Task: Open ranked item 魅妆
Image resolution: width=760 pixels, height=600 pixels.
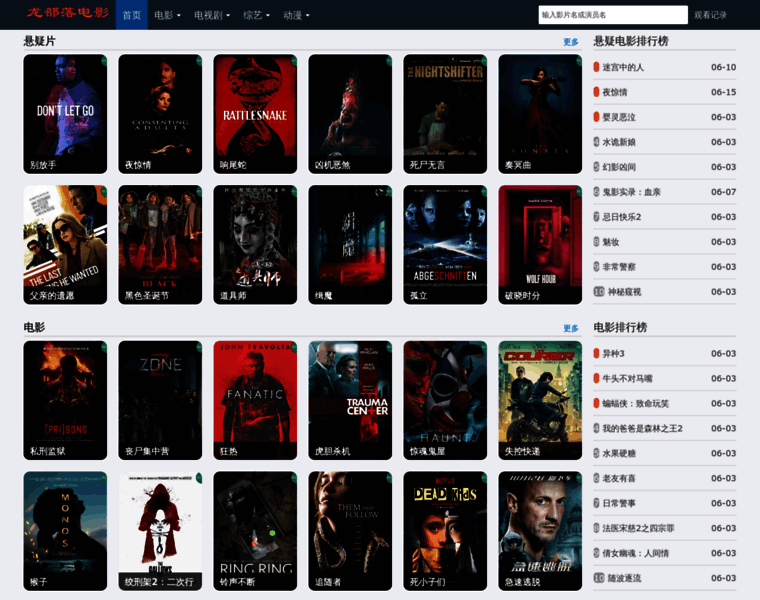Action: [611, 242]
